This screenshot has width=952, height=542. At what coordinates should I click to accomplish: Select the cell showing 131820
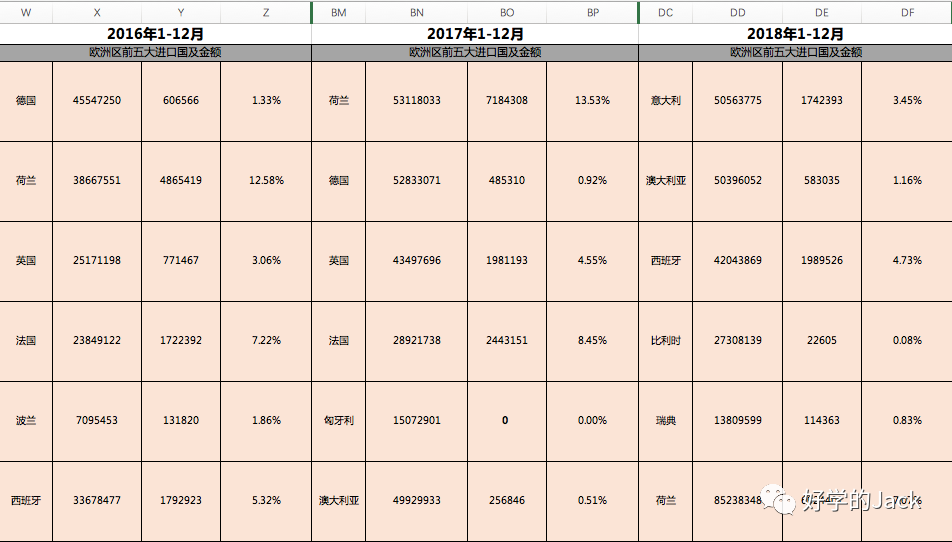tap(181, 421)
